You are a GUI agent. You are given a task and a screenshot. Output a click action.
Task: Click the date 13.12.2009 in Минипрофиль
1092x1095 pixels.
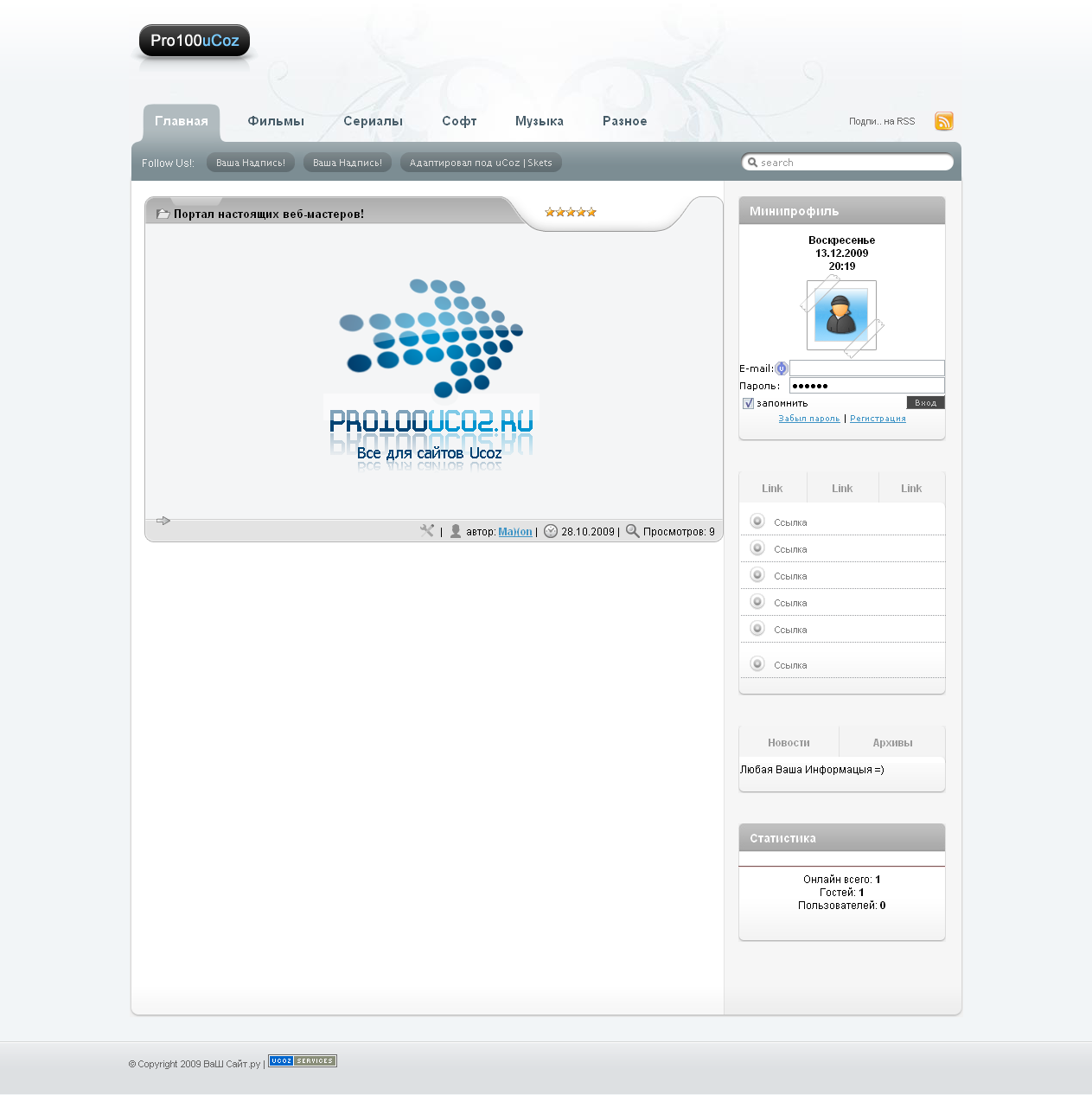tap(842, 253)
